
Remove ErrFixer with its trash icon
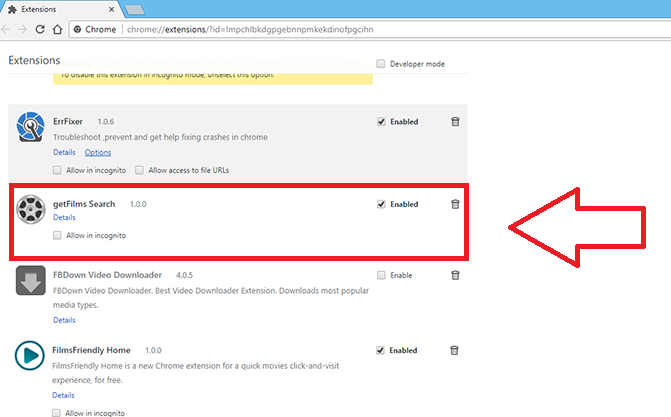tap(455, 122)
